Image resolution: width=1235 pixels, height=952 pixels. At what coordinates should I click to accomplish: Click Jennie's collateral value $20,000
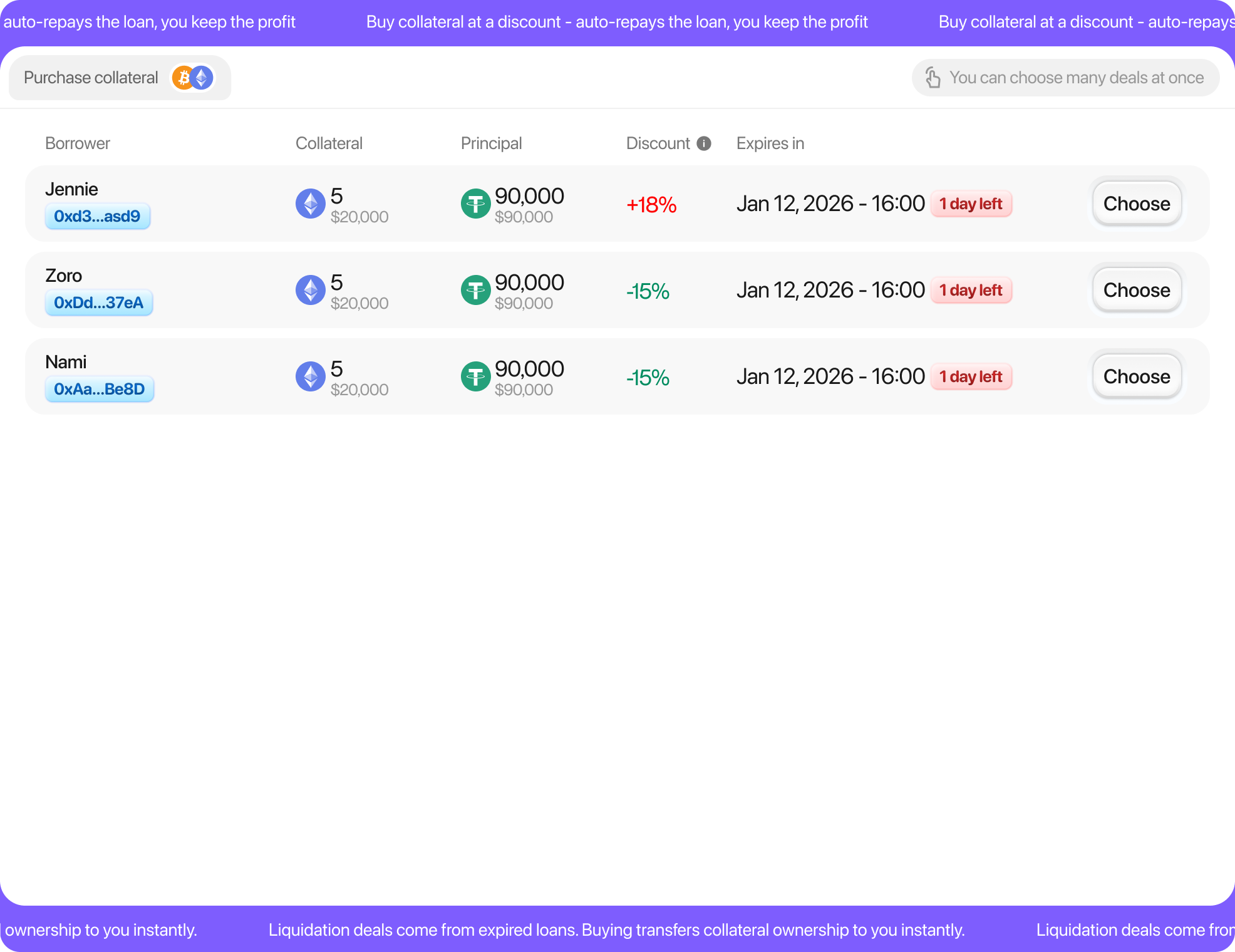[359, 217]
